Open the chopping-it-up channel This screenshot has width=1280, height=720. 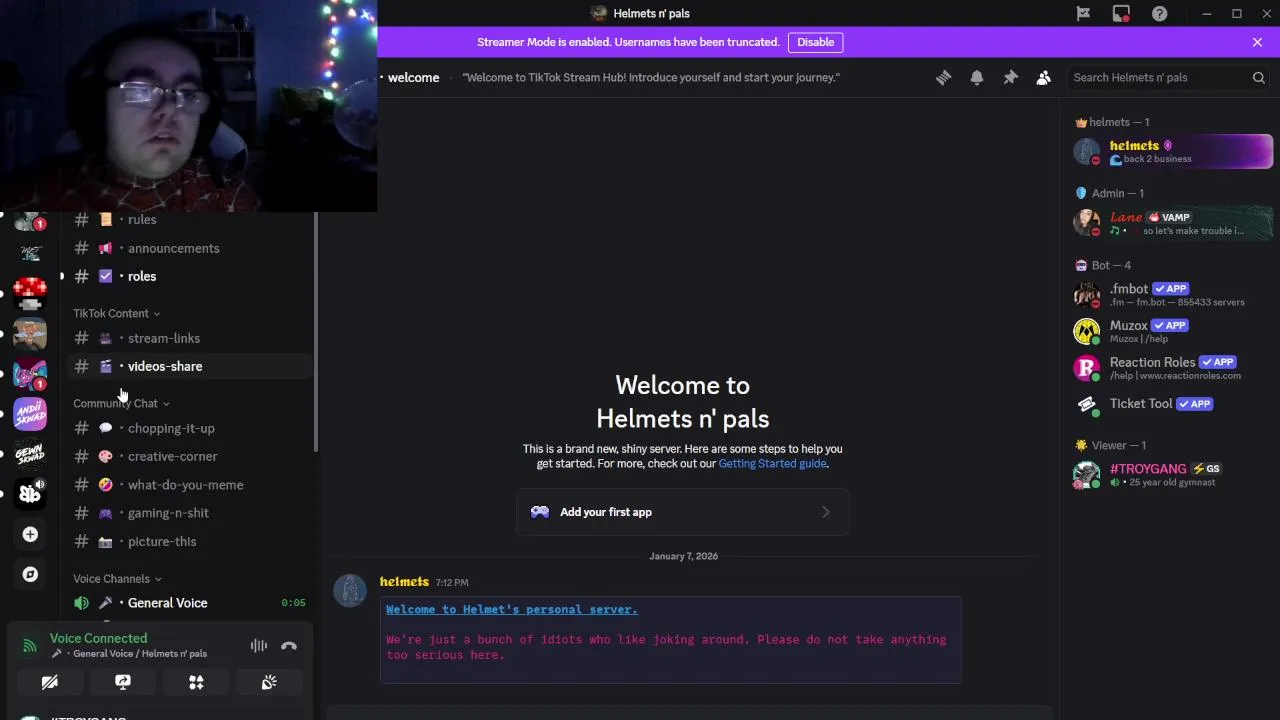pyautogui.click(x=188, y=428)
